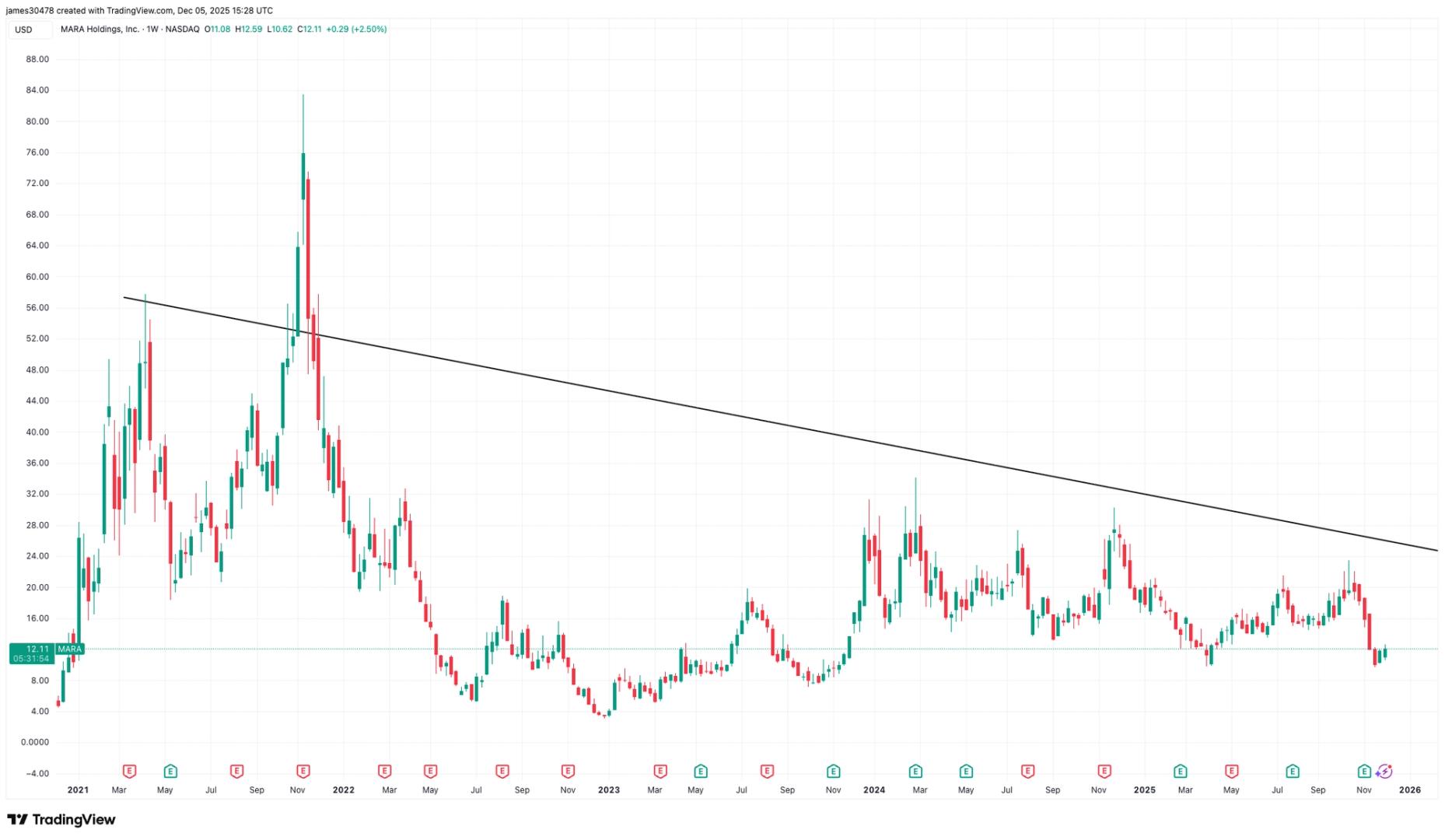Select the MARA Holdings, Inc. symbol title
The width and height of the screenshot is (1445, 840).
100,29
